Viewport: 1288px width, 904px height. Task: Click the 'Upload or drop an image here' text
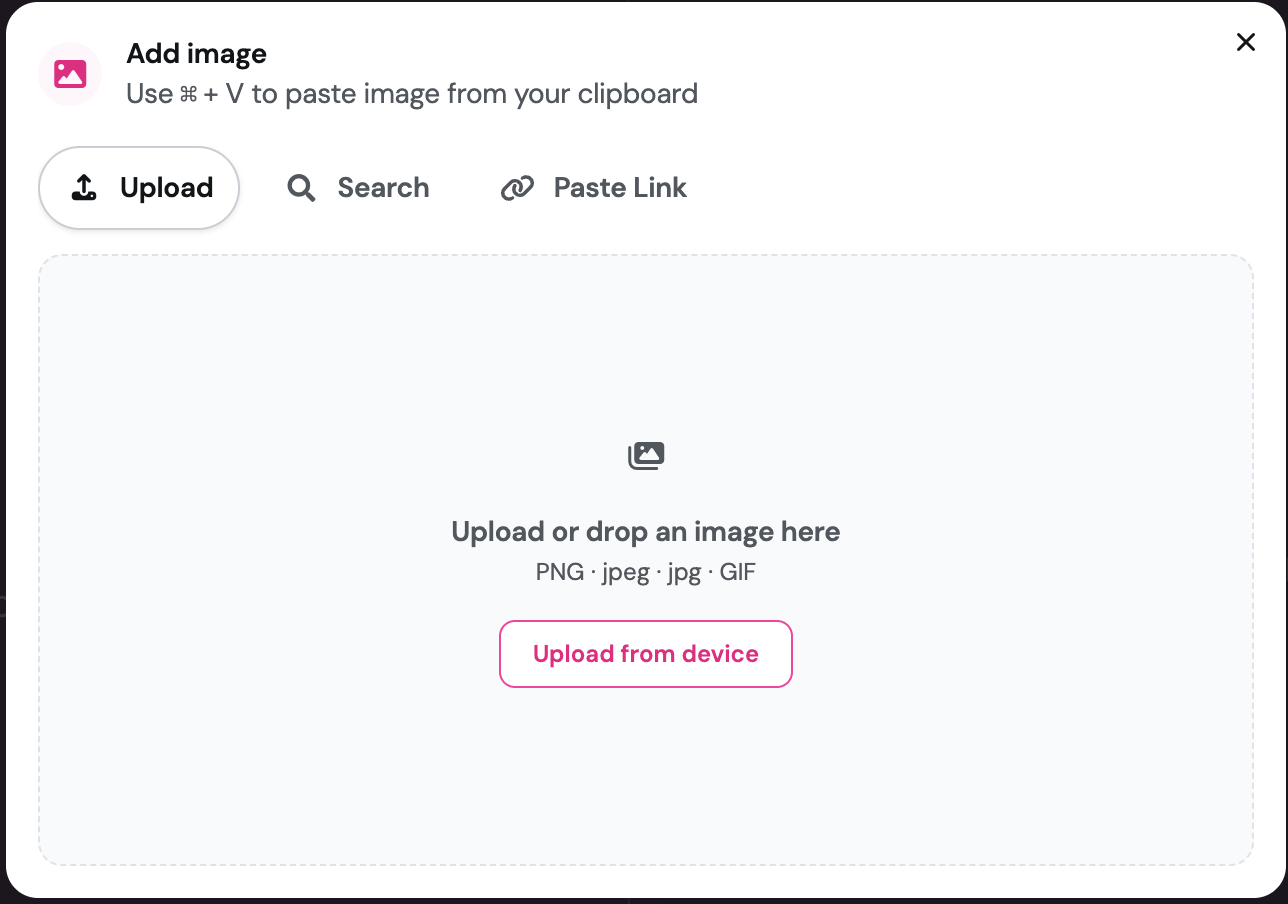(646, 532)
